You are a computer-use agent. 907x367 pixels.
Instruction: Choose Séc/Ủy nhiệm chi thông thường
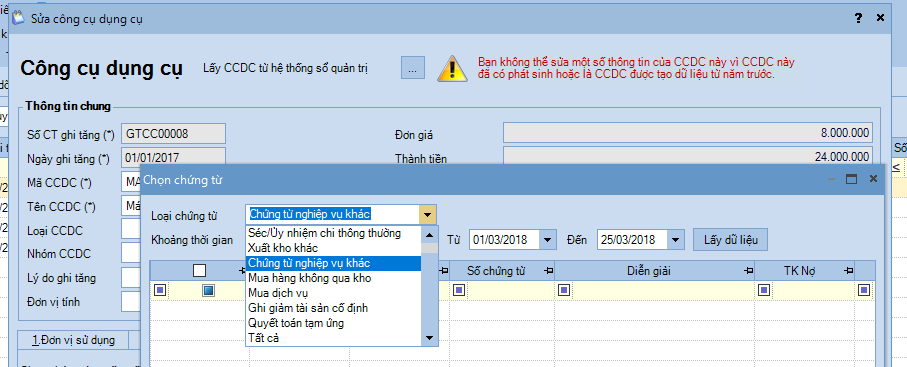[x=333, y=233]
